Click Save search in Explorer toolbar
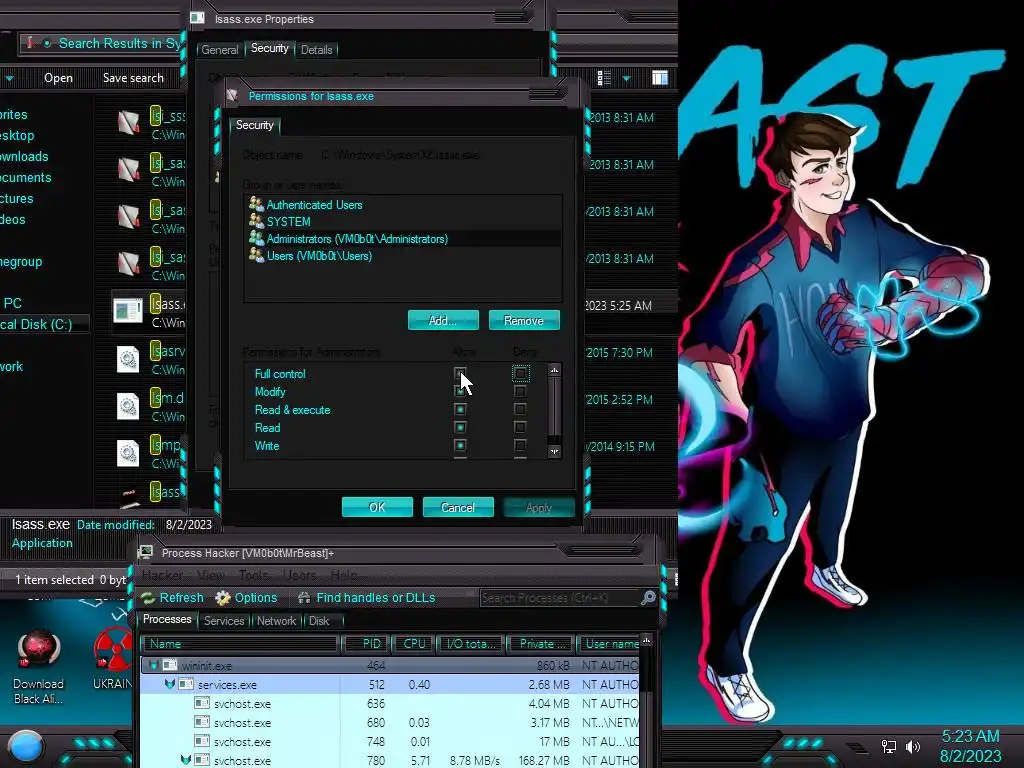Viewport: 1024px width, 768px height. coord(133,78)
